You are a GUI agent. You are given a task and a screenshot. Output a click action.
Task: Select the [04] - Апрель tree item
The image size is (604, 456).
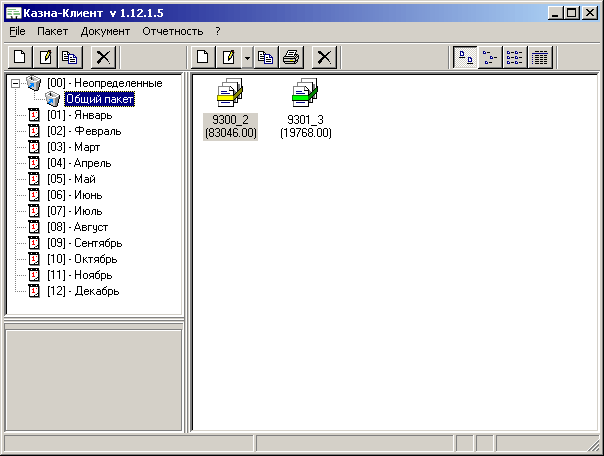[x=79, y=163]
